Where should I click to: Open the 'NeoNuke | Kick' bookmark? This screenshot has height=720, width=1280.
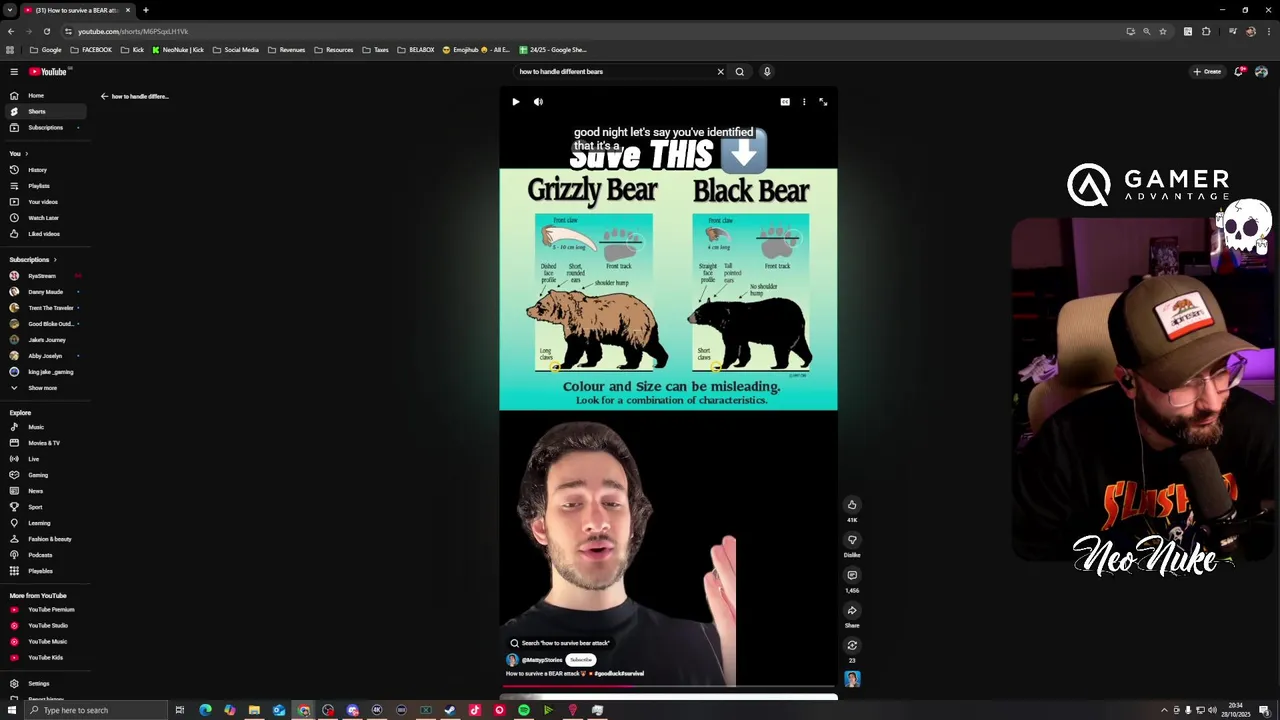point(178,50)
